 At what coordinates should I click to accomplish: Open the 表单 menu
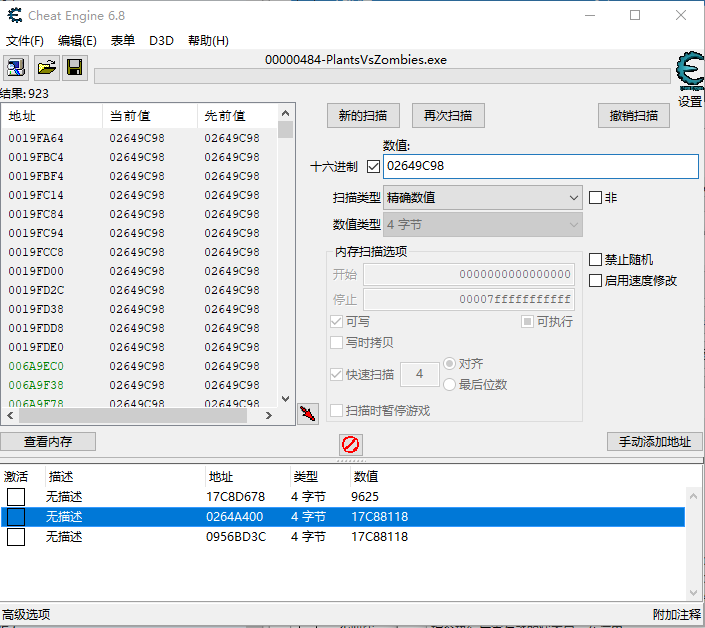123,41
